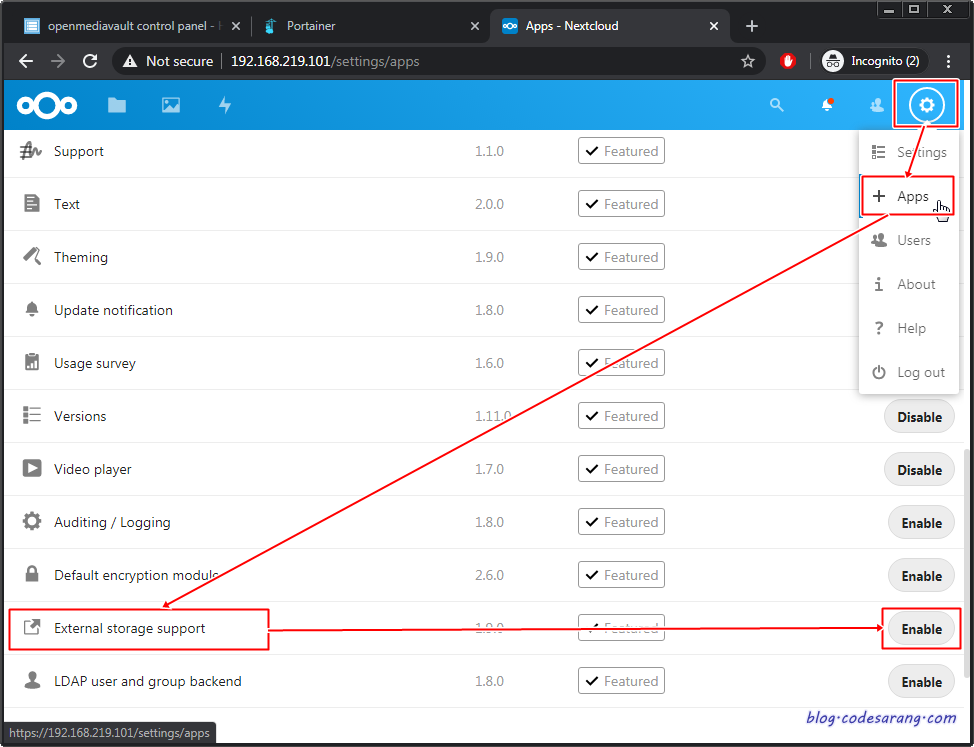
Task: Open the Nextcloud logo home link
Action: [47, 106]
